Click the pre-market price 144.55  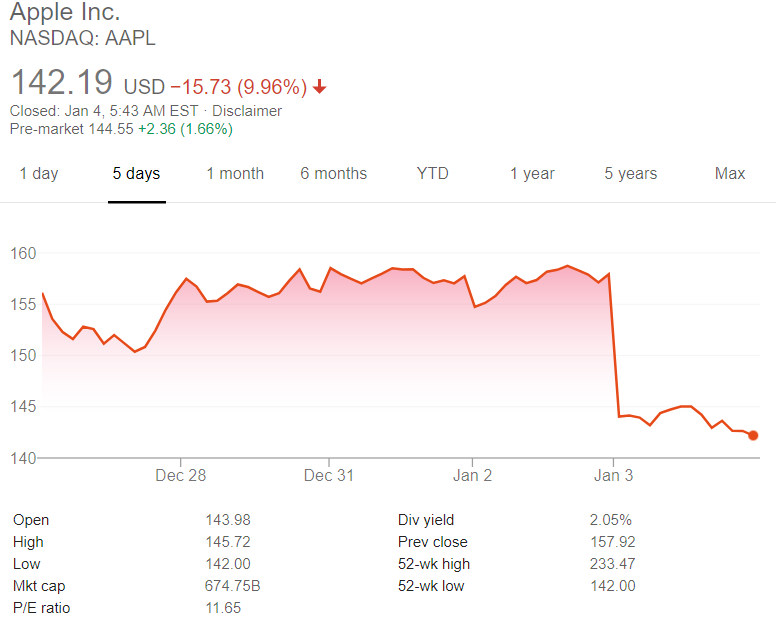point(111,129)
